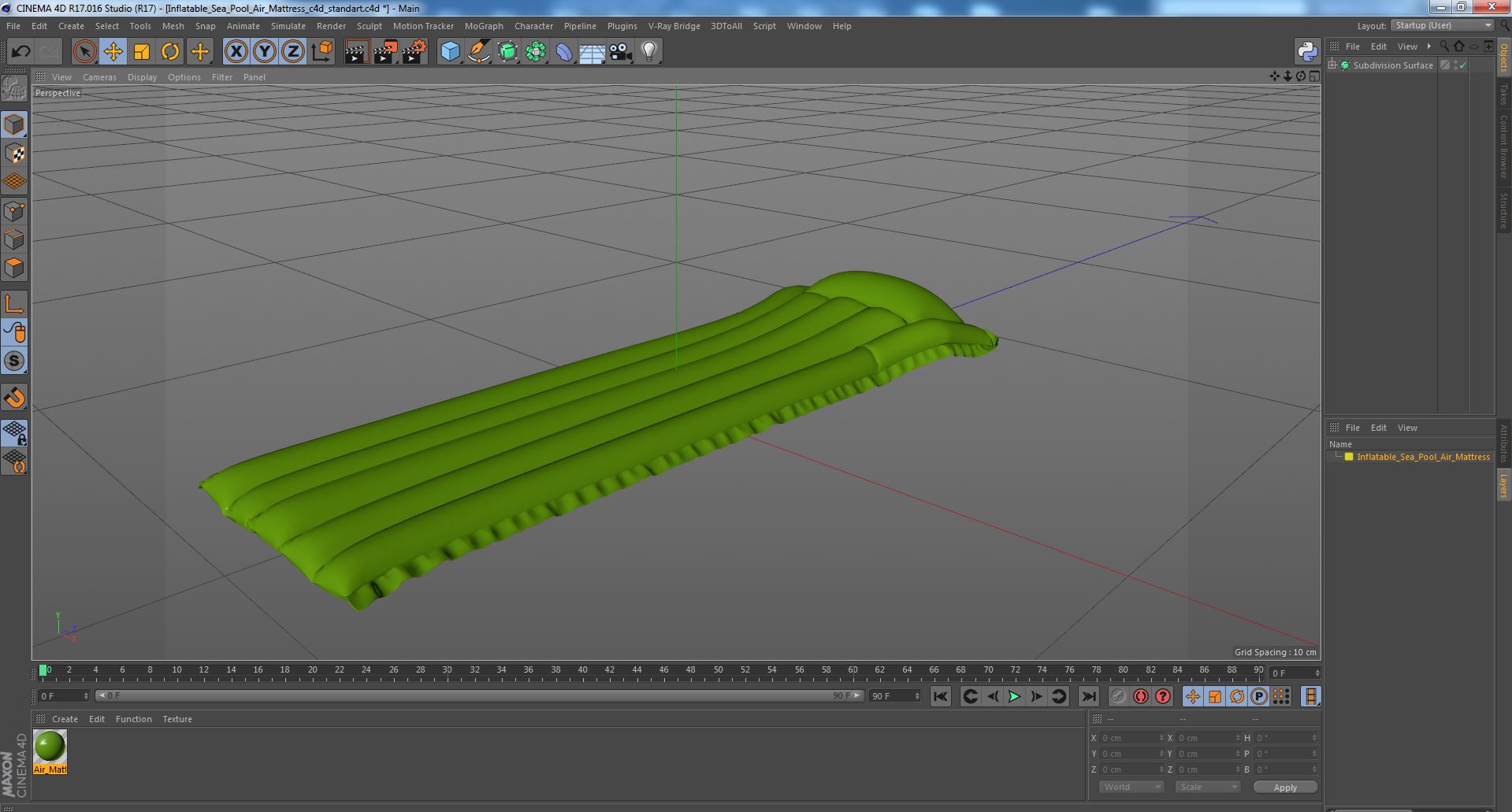Expand the Subdivision Surface object tree
The width and height of the screenshot is (1512, 812).
click(1332, 65)
